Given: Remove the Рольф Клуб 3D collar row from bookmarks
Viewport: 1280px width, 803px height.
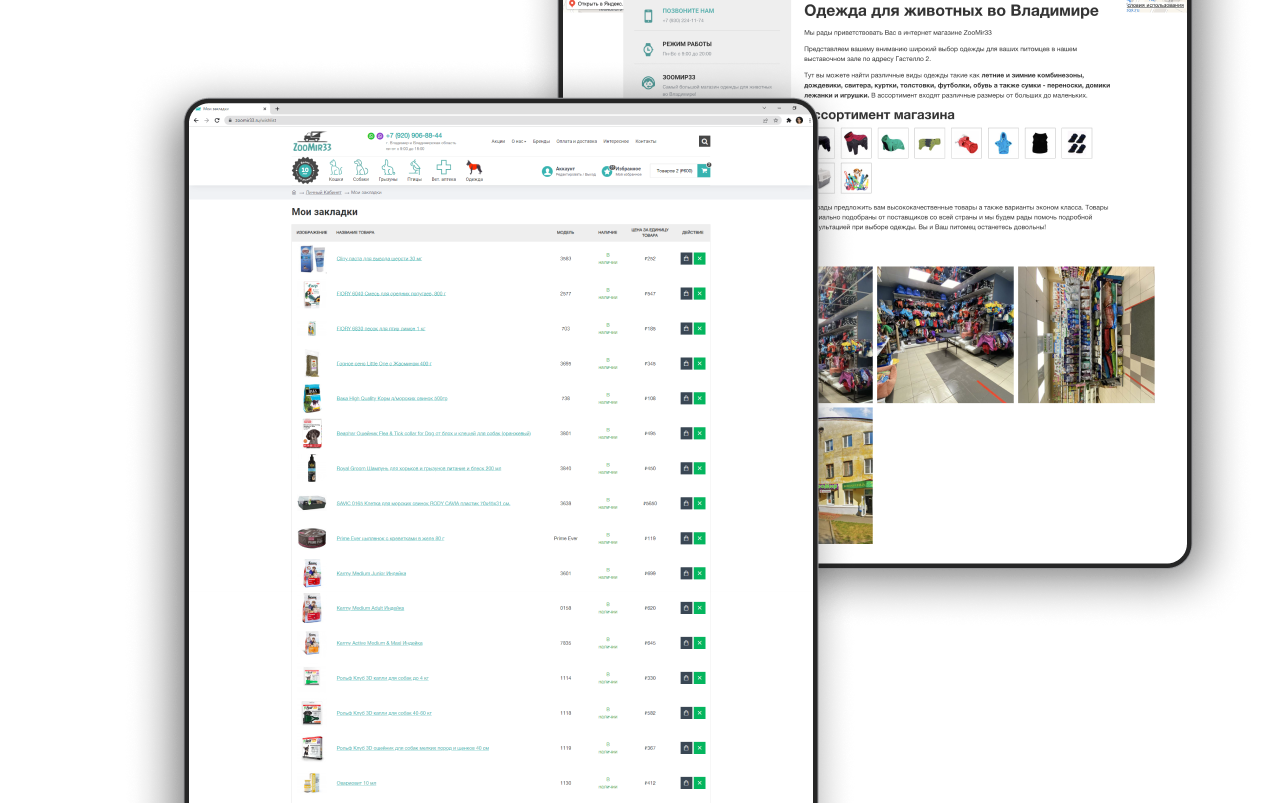Looking at the screenshot, I should click(700, 748).
